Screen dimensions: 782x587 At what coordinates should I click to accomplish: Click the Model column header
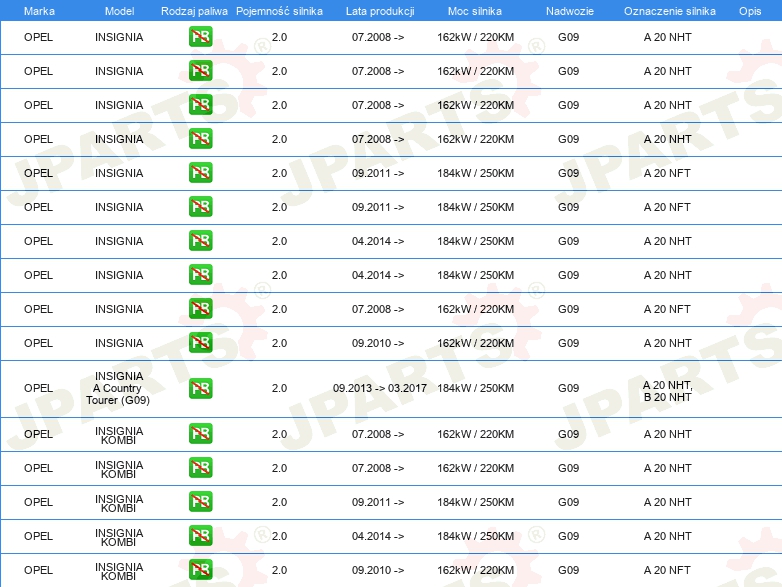coord(119,10)
